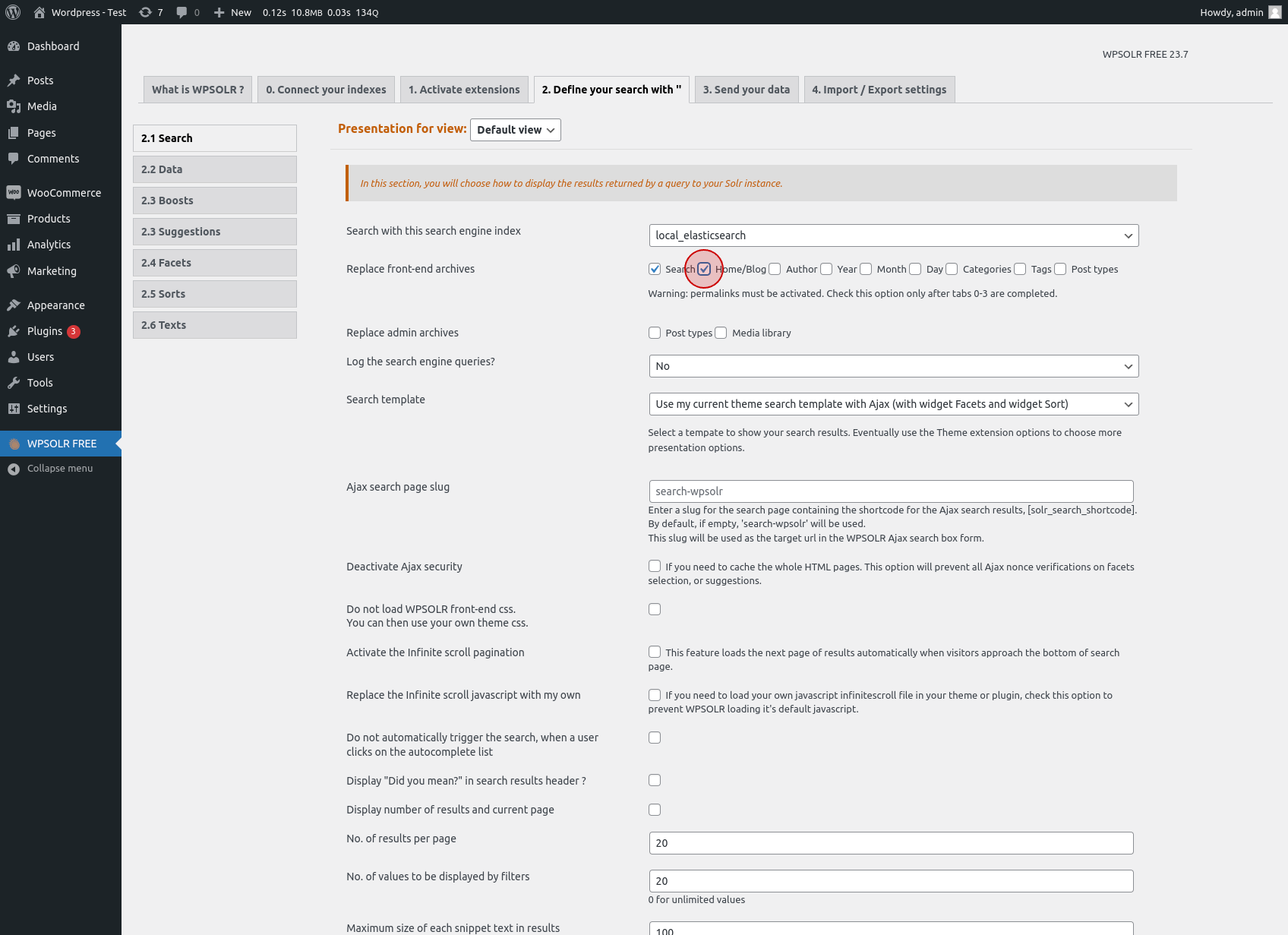Open the WooCommerce menu
The height and width of the screenshot is (935, 1288).
(x=61, y=193)
